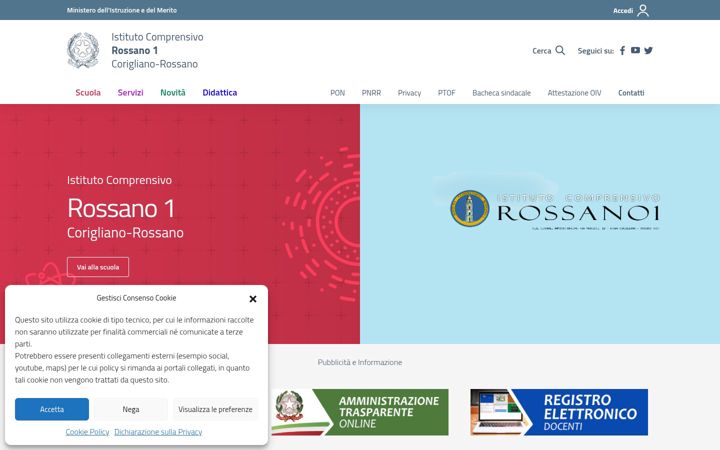The width and height of the screenshot is (720, 450).
Task: Click the Vai alla scuola button
Action: (98, 267)
